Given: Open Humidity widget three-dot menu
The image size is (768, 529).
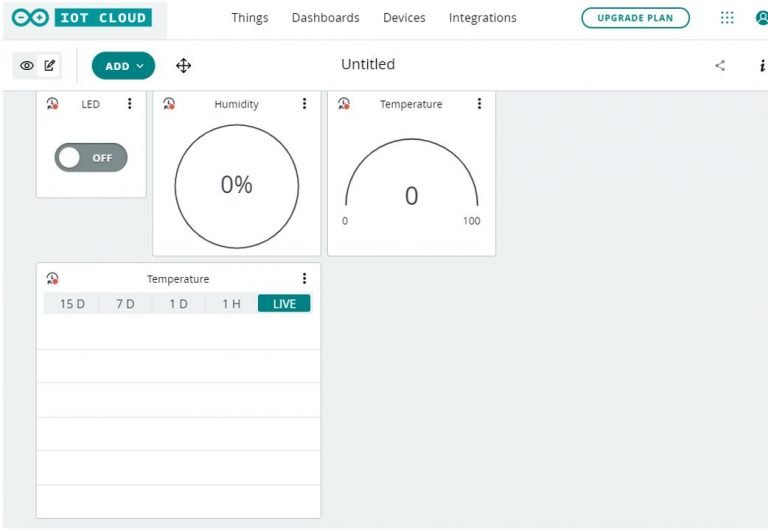Looking at the screenshot, I should [304, 104].
